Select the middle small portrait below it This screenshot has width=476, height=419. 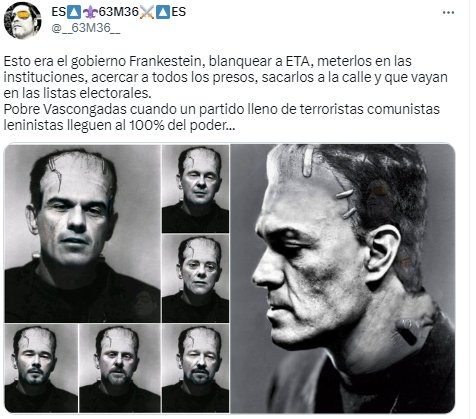195,278
